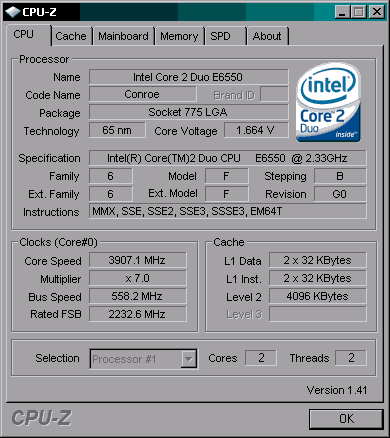Image resolution: width=390 pixels, height=438 pixels.
Task: Click the Core Voltage value box
Action: tap(256, 130)
